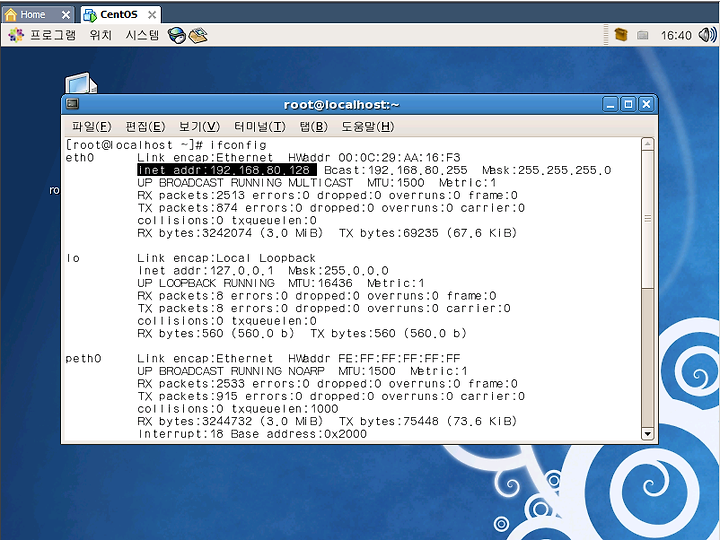Click the eth0 interface name
This screenshot has height=540, width=720.
click(x=80, y=158)
